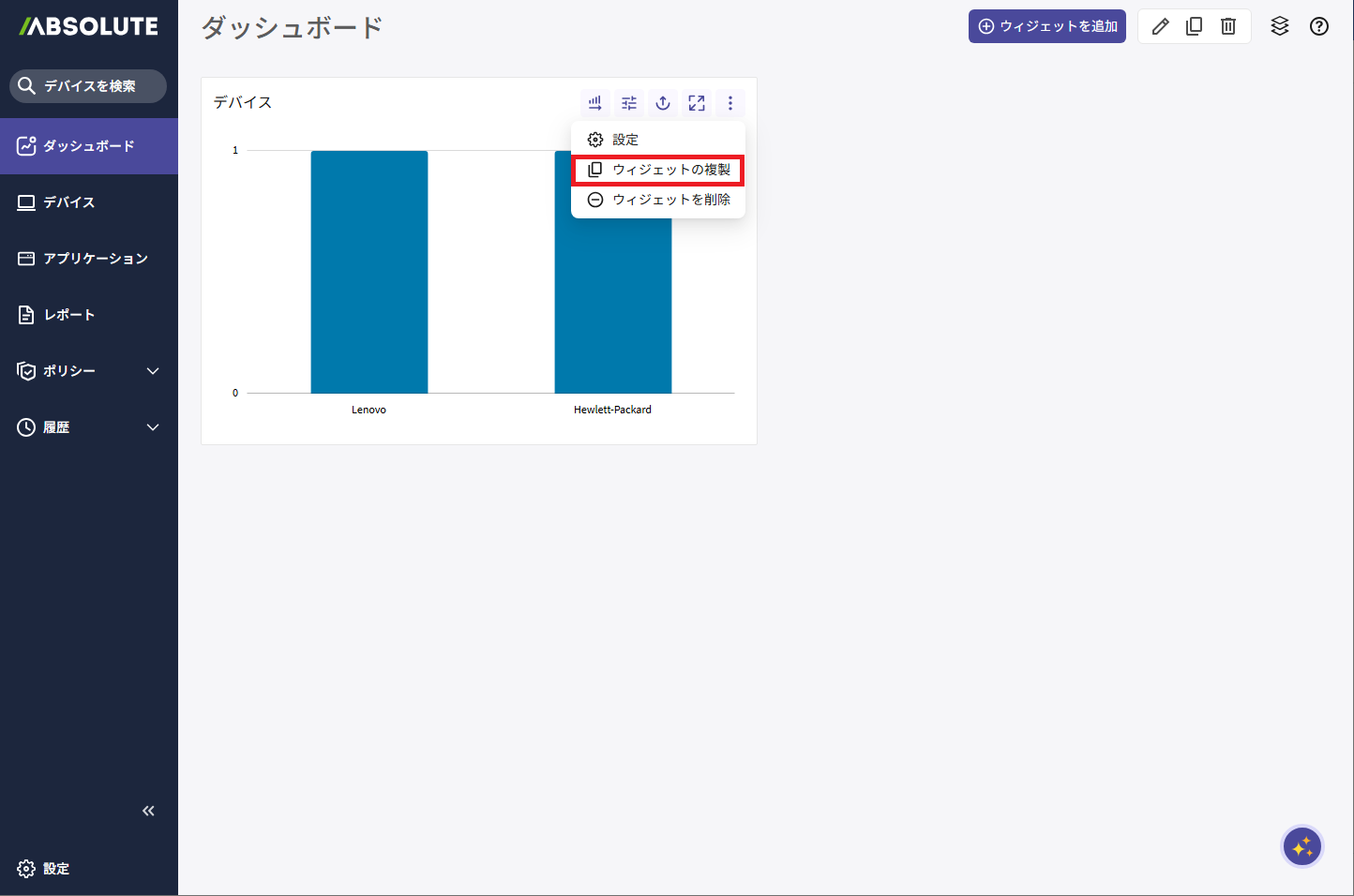This screenshot has height=896, width=1354.
Task: Click the sort chart icon in widget header
Action: (x=594, y=103)
